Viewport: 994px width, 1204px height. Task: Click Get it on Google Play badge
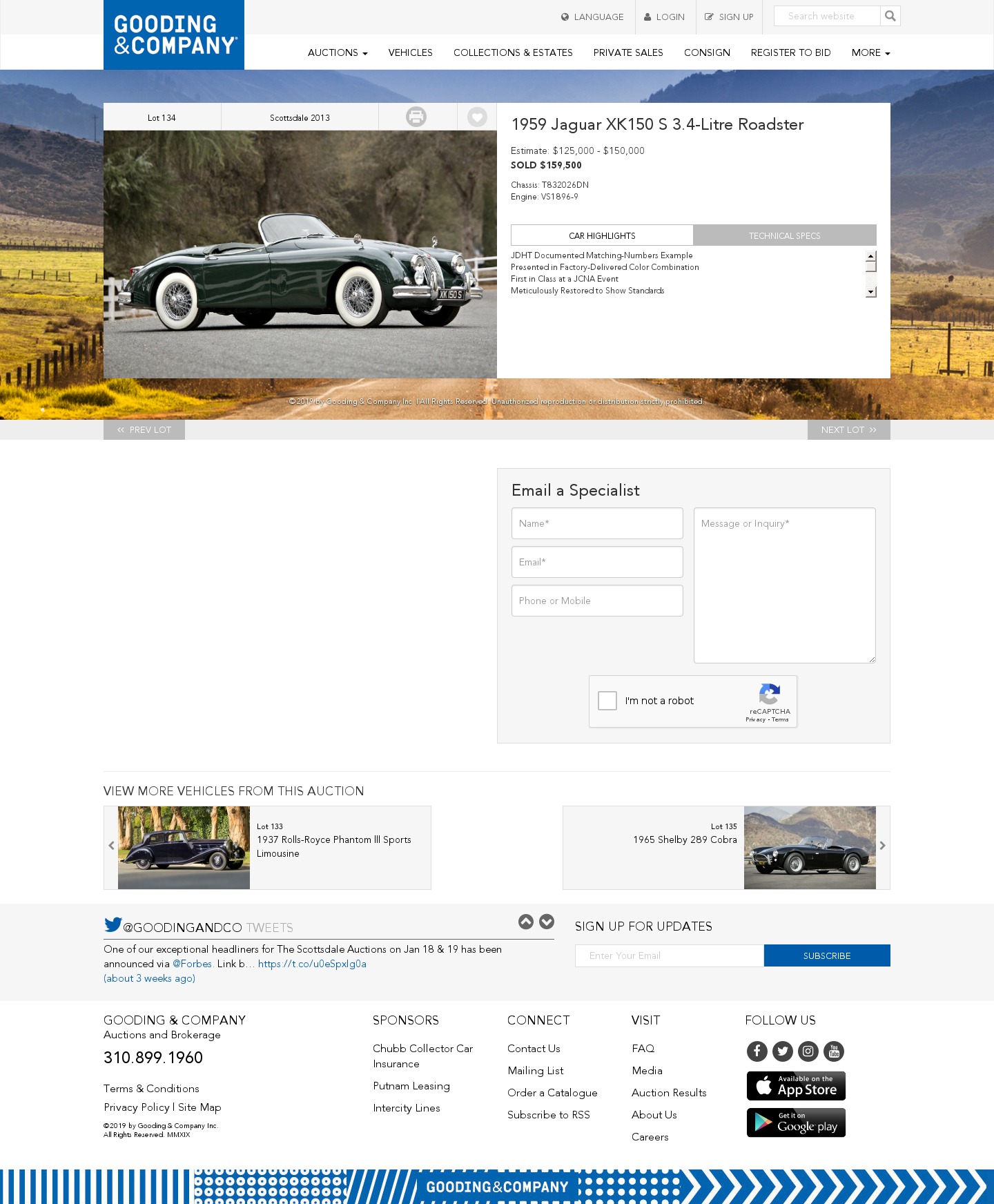(x=796, y=1123)
